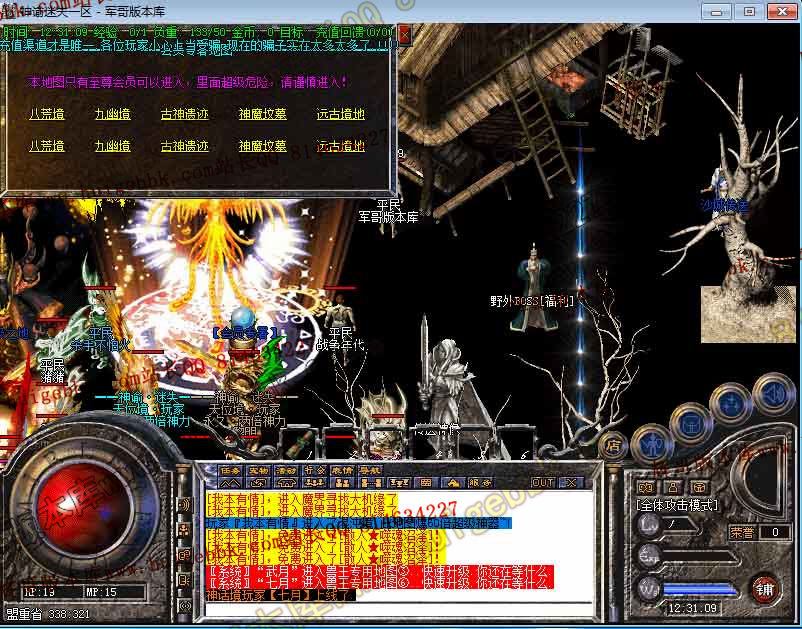Click the two-people icon below 感情
Viewport: 802px width, 629px height.
click(x=342, y=482)
